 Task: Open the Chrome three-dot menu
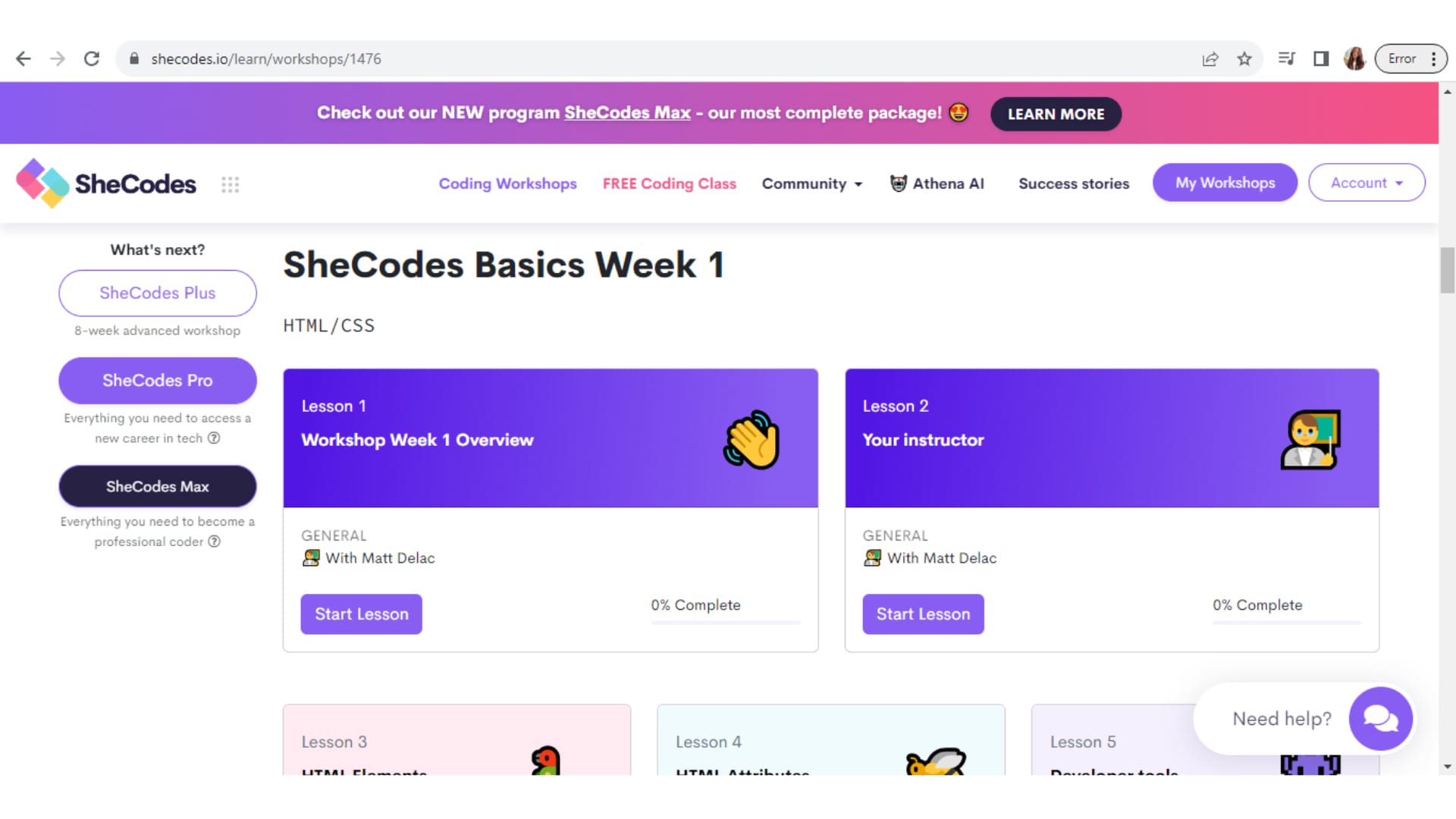pyautogui.click(x=1433, y=58)
